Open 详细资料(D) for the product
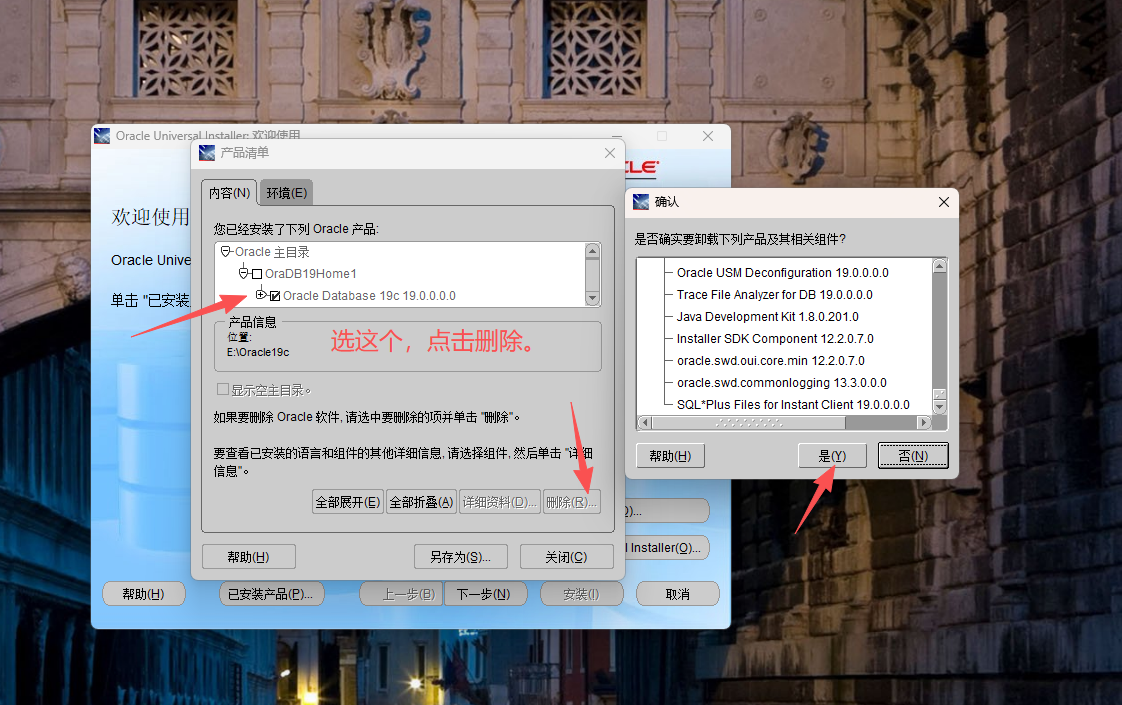 pos(499,502)
